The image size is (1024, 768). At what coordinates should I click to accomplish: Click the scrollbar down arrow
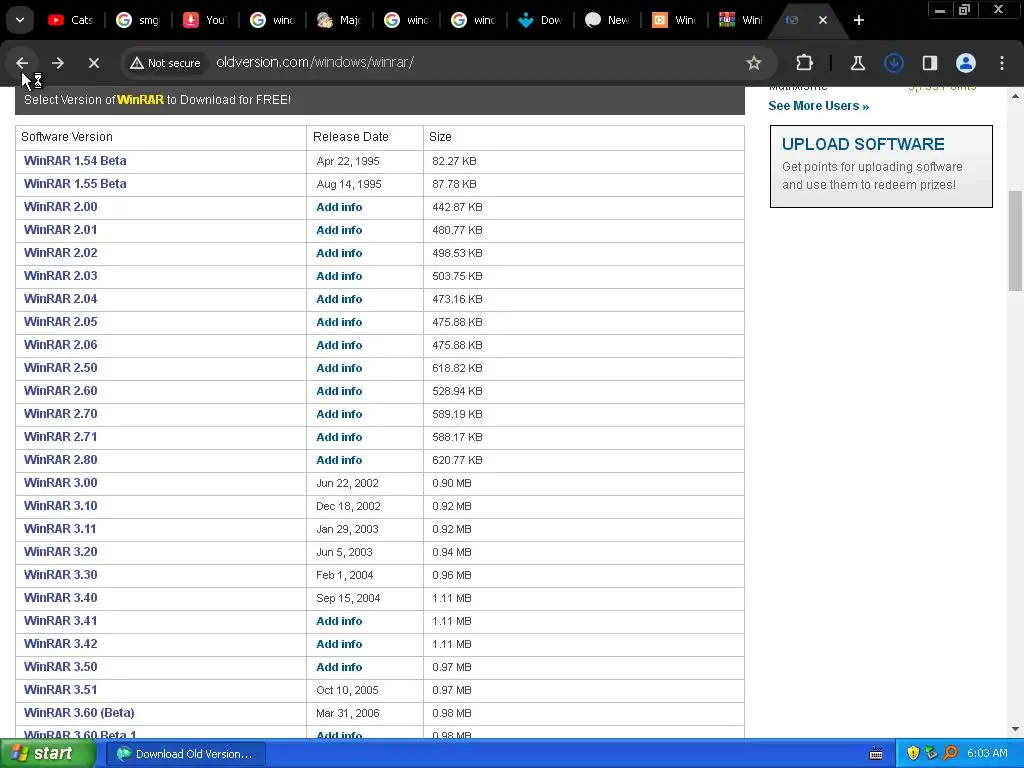tap(1015, 729)
